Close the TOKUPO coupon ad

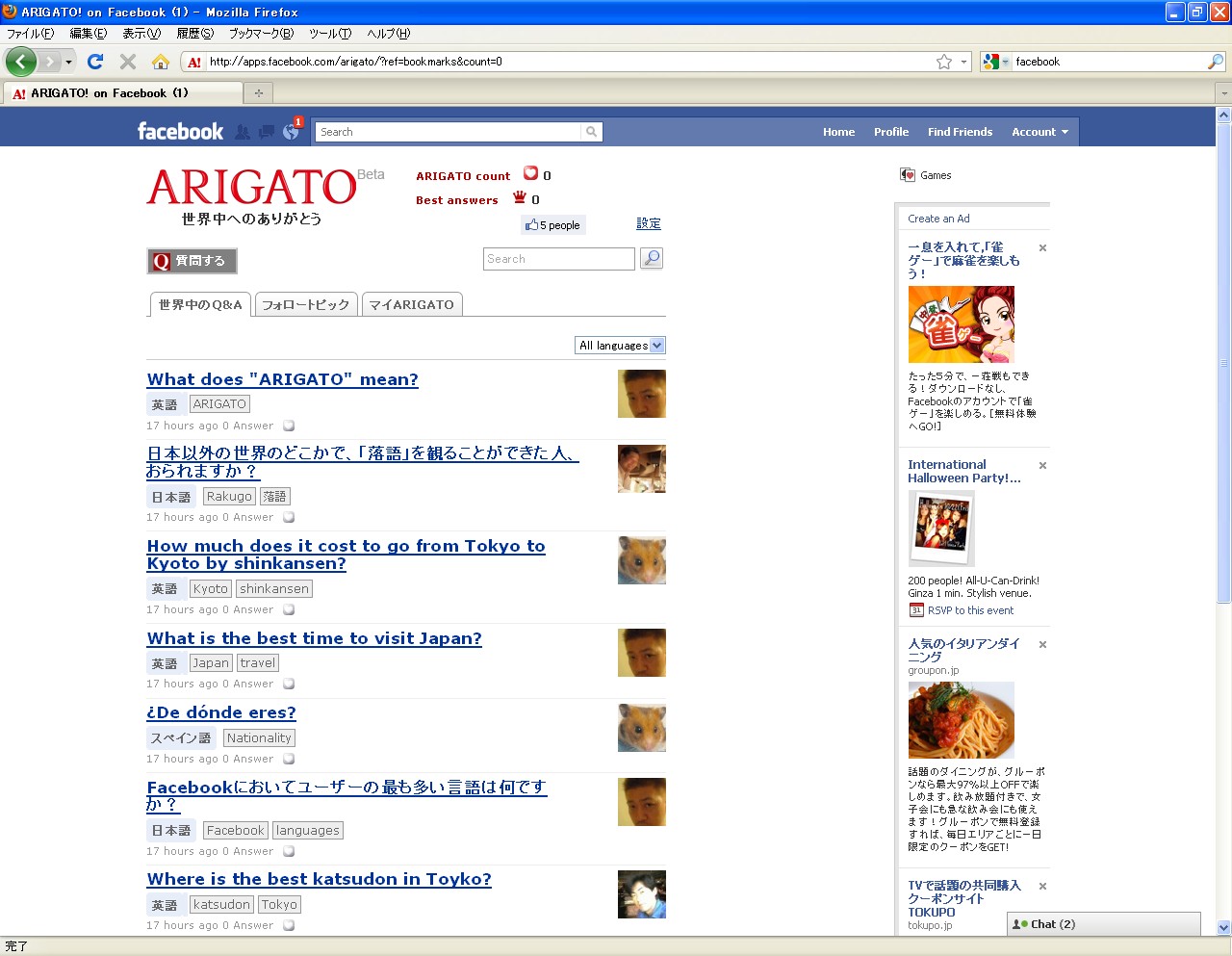click(x=1042, y=887)
